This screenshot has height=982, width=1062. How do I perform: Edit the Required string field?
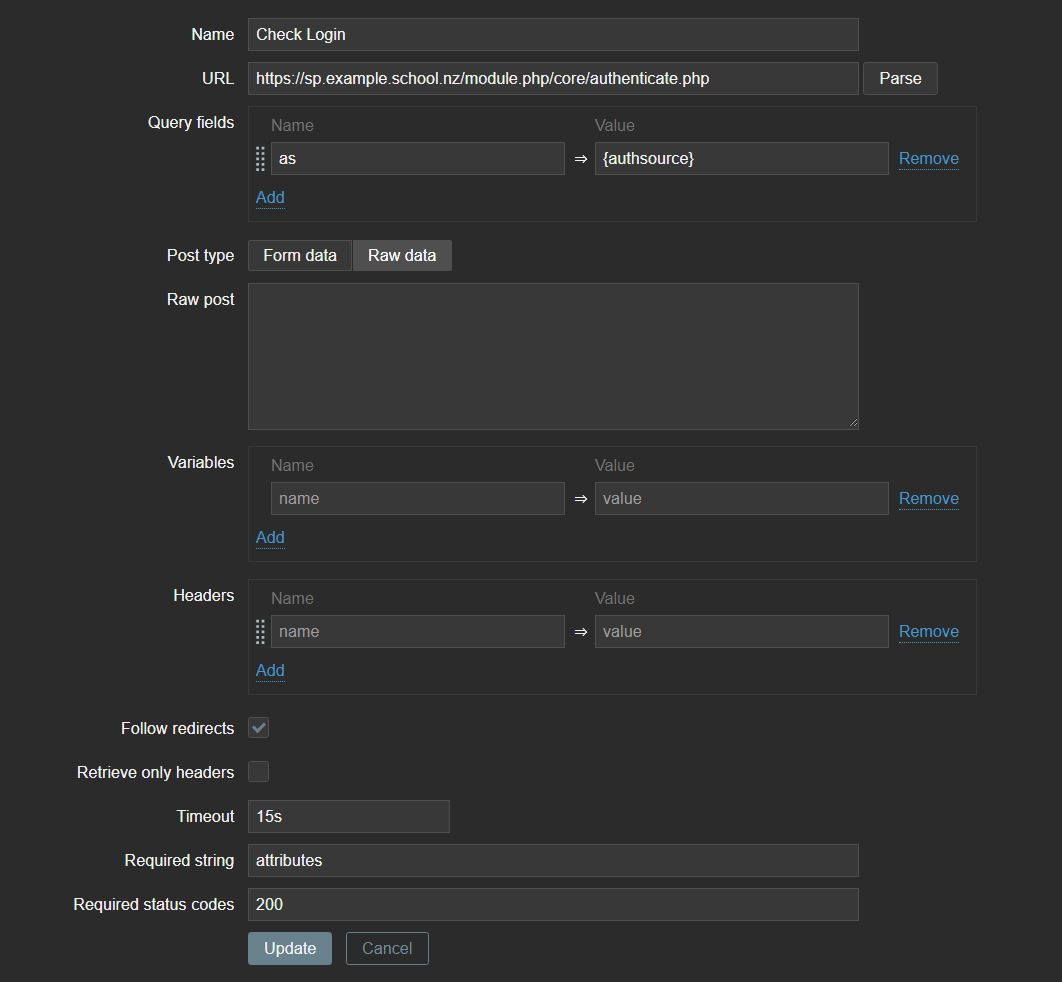point(553,861)
